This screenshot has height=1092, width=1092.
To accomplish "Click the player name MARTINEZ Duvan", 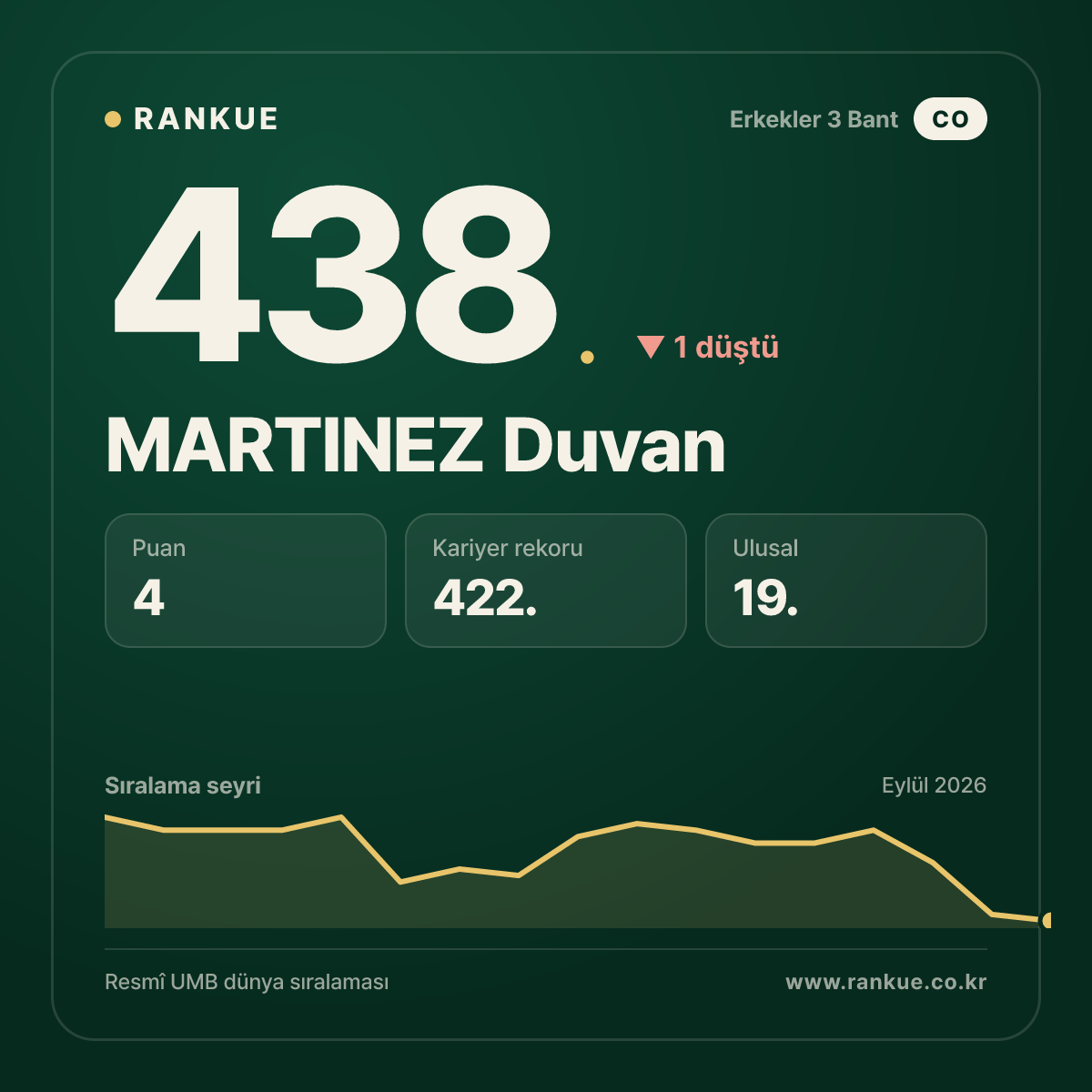I will (416, 446).
